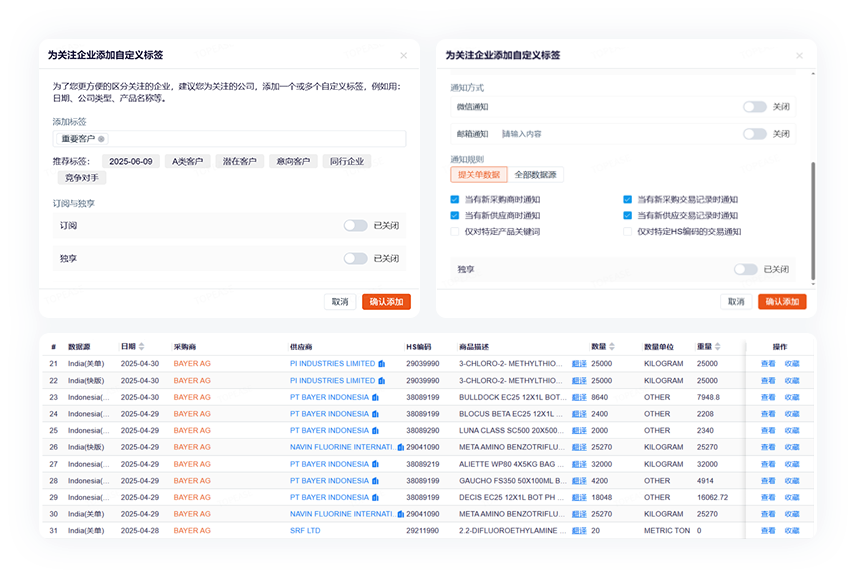
Task: Click the right dialog's vertical scrollbar
Action: [x=812, y=220]
